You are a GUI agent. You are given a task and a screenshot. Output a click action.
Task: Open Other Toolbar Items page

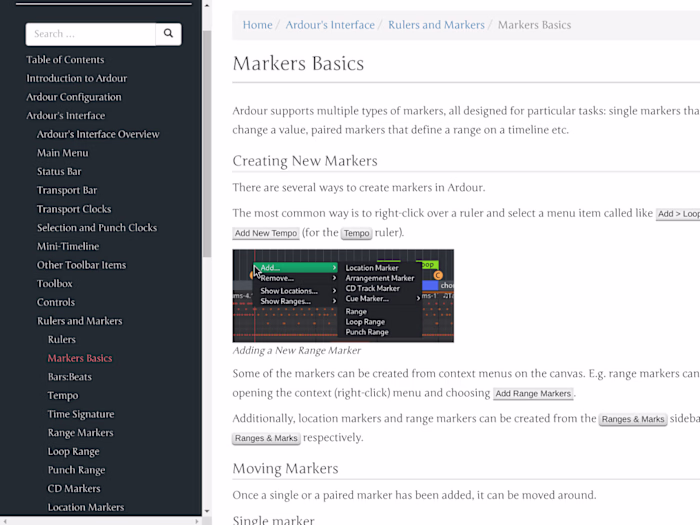coord(82,265)
